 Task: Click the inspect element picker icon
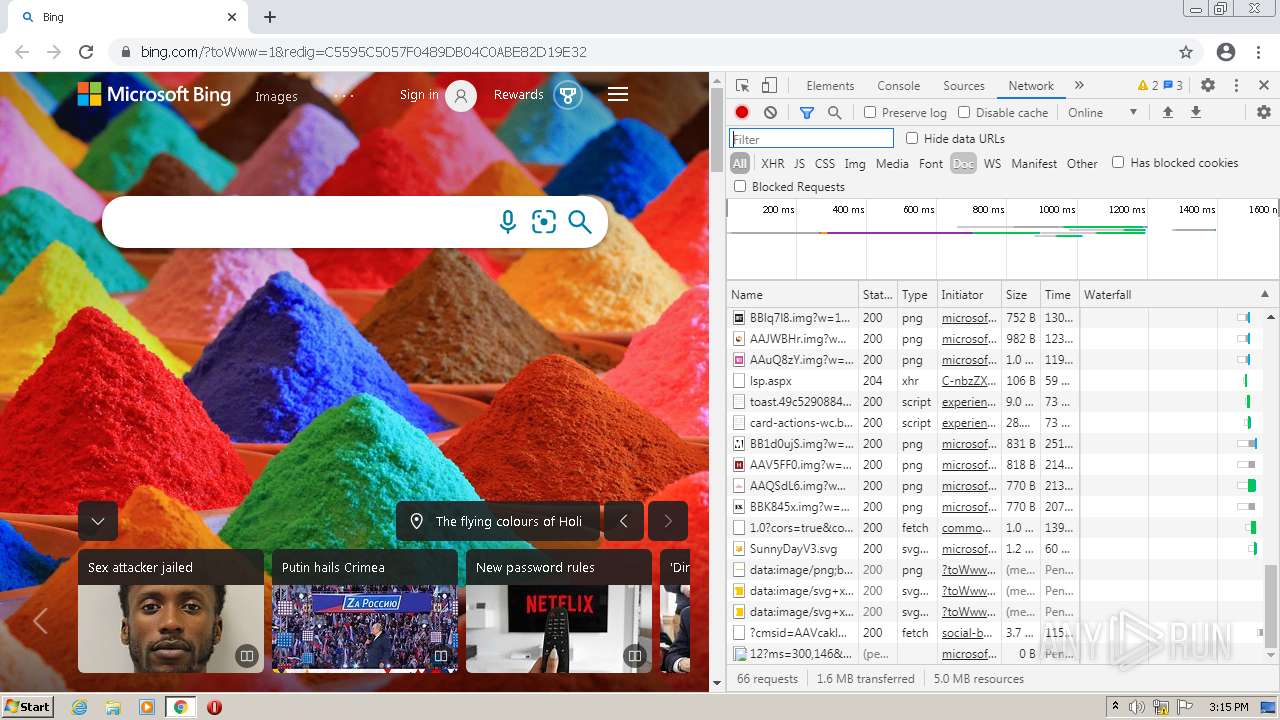[x=742, y=86]
